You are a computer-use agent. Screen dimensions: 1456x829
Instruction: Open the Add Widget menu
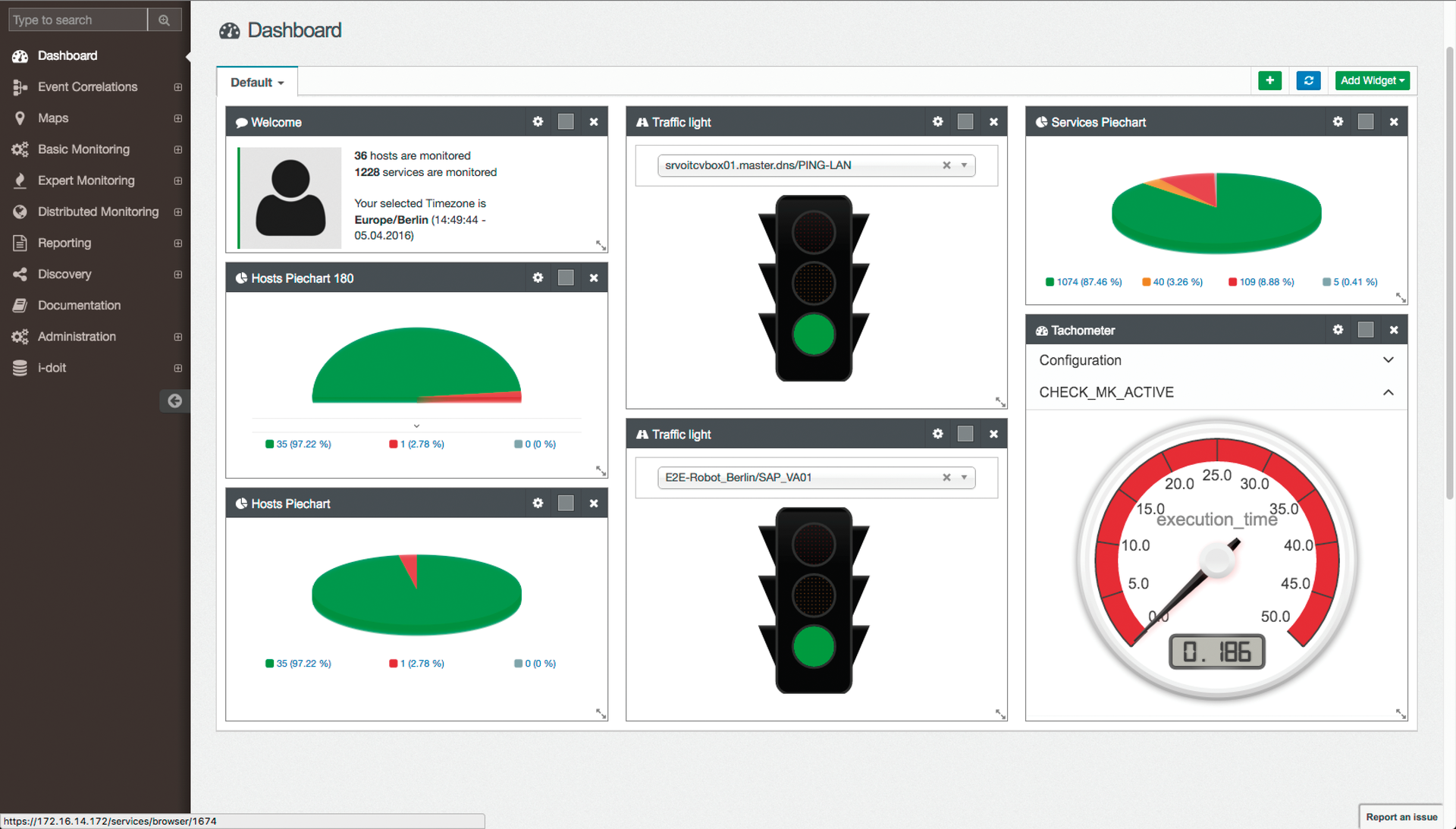pos(1372,80)
